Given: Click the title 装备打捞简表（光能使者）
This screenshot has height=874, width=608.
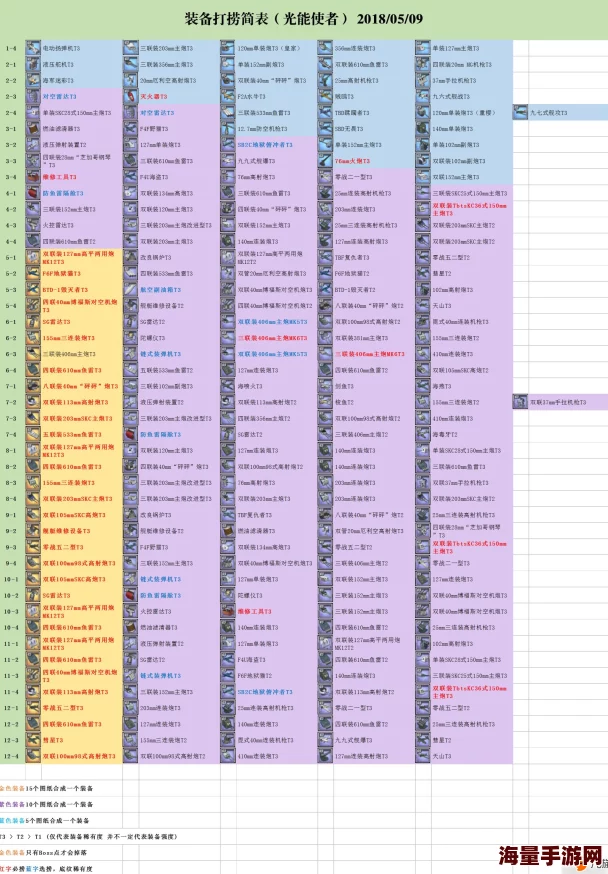Looking at the screenshot, I should click(304, 19).
